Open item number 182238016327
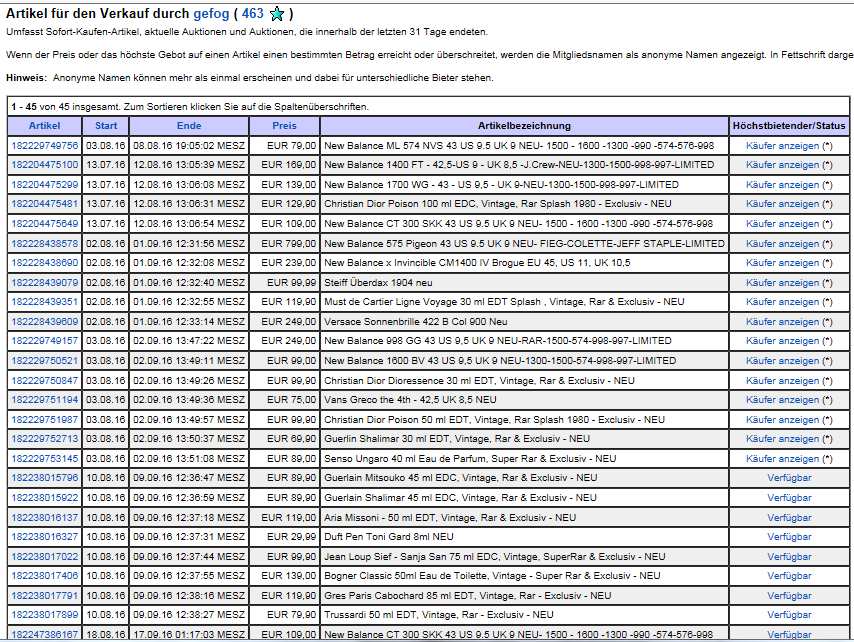854x642 pixels. click(x=45, y=537)
